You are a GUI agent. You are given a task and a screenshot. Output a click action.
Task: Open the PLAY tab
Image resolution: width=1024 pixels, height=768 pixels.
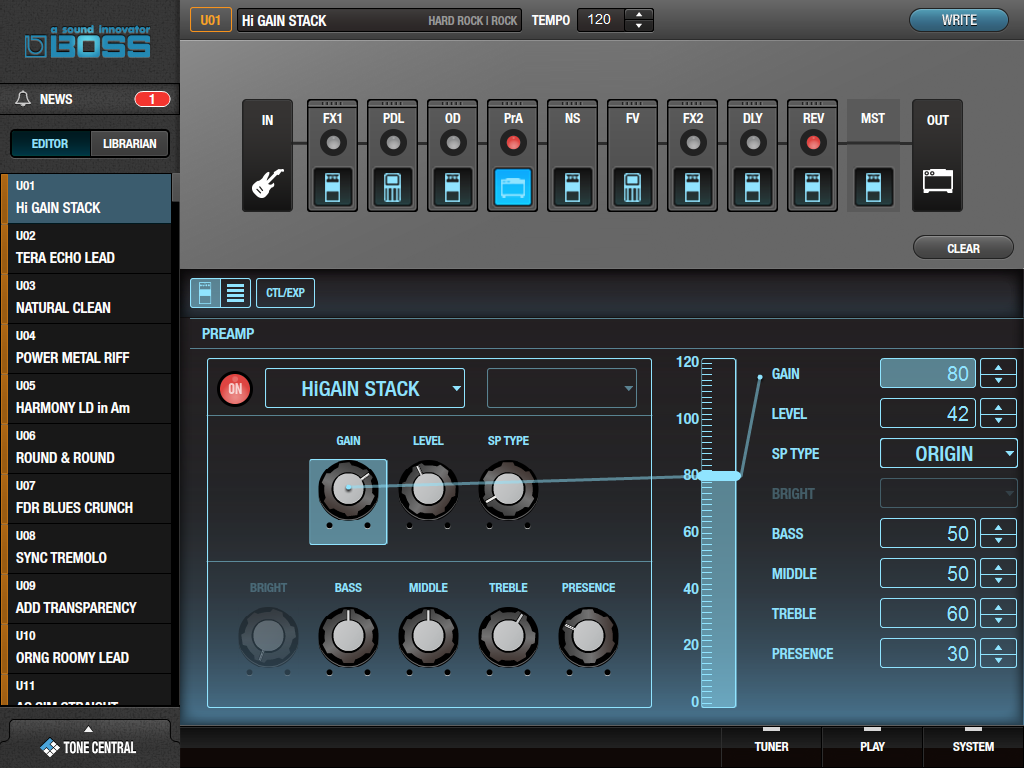(872, 746)
